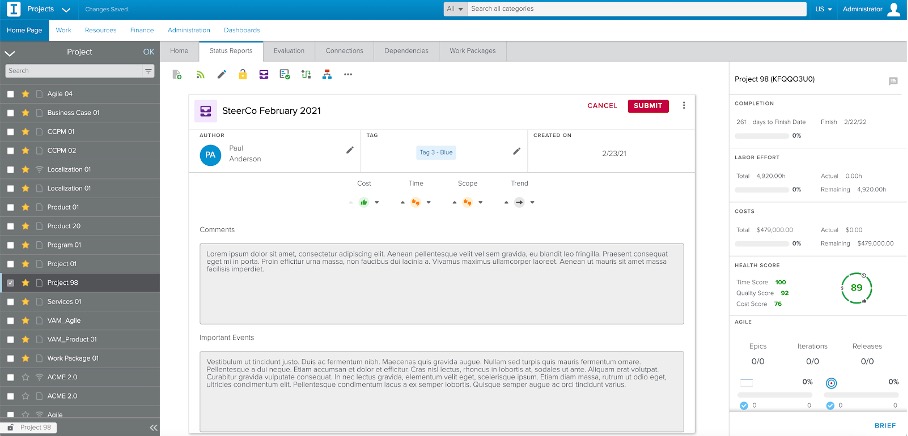Expand the Cost status dropdown arrow
Screen dimensions: 908x436
(x=376, y=202)
